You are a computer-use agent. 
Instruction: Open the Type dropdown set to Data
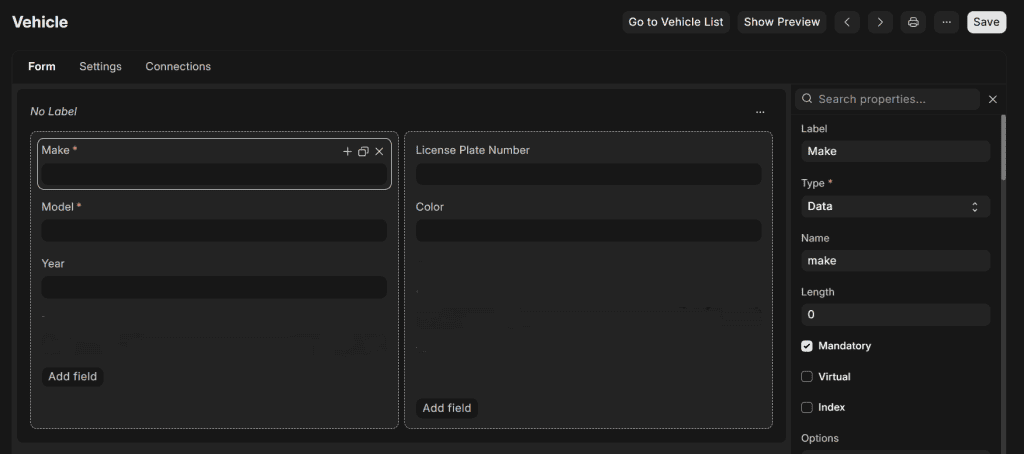895,206
